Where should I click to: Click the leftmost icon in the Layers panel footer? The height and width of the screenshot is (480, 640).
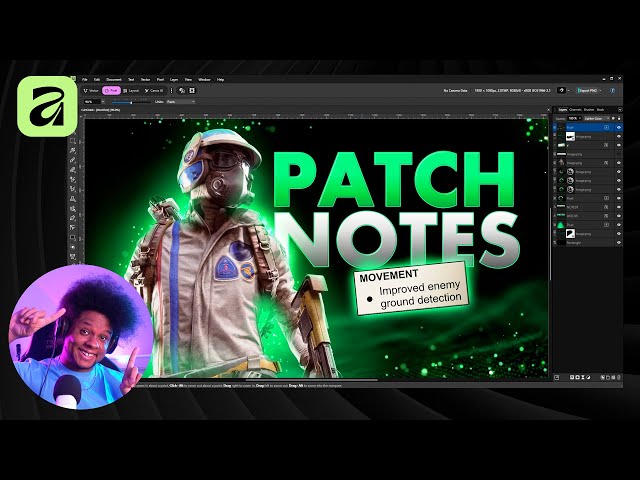(x=557, y=378)
